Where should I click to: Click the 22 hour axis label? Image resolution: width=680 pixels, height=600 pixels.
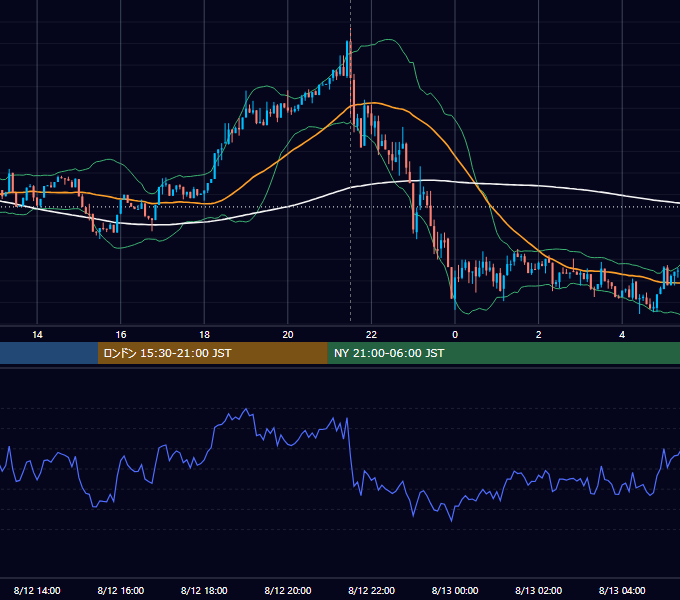tap(371, 335)
